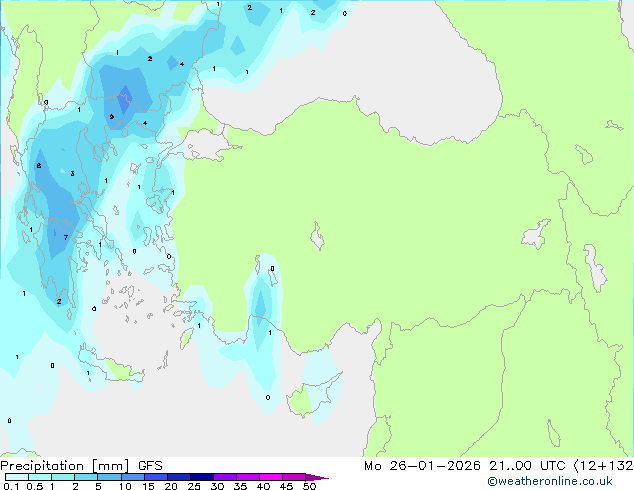Open the weatheronline.co.uk copyright link
Image resolution: width=634 pixels, height=490 pixels.
549,481
